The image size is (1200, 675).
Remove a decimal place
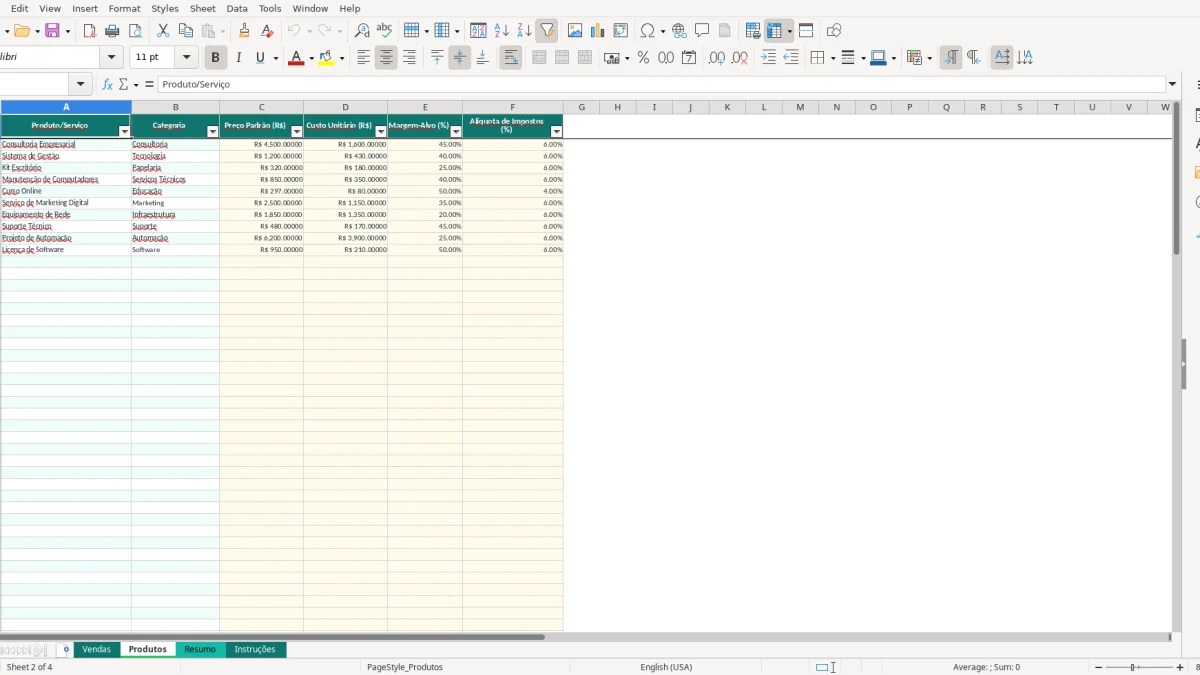coord(740,58)
